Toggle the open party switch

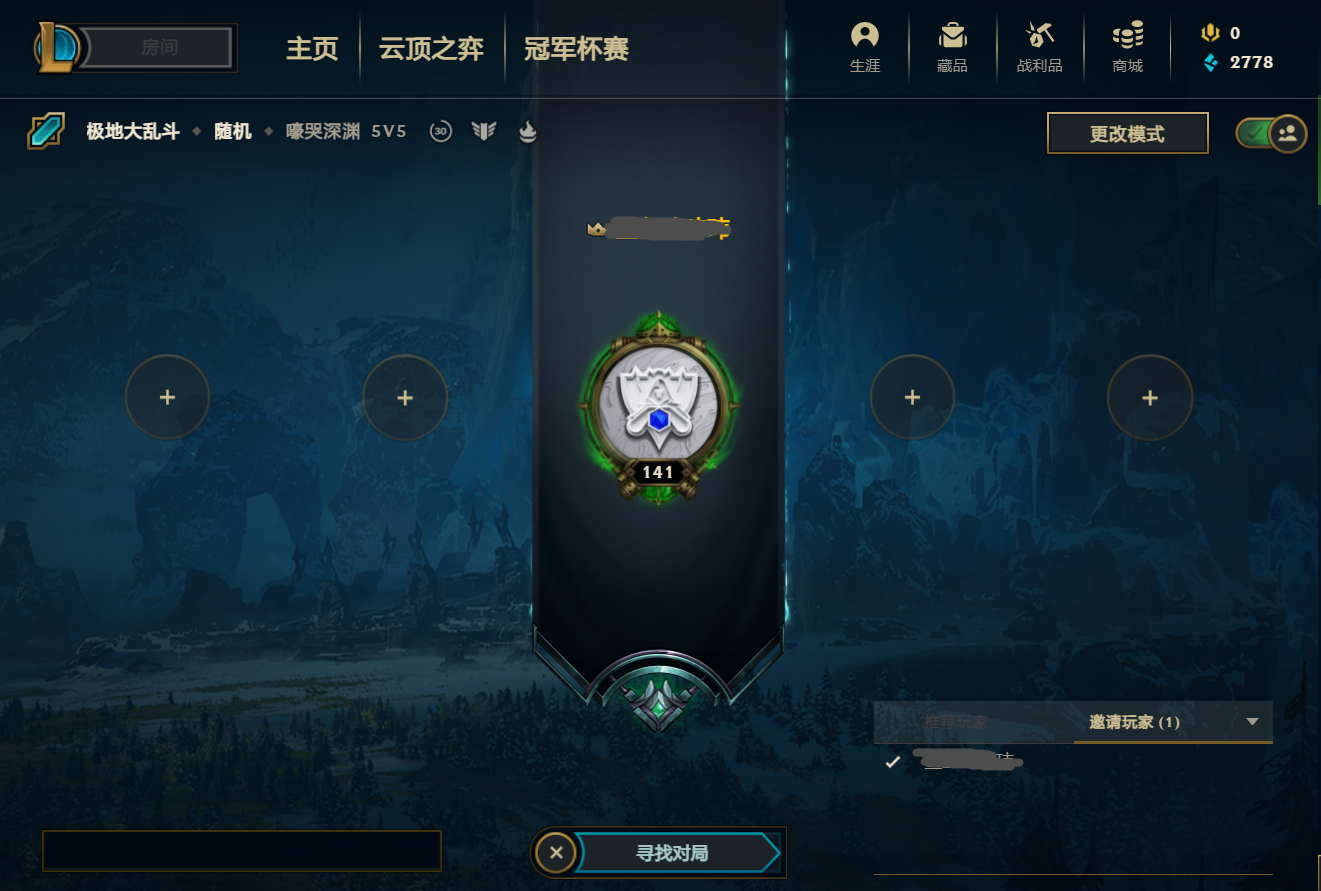pyautogui.click(x=1271, y=132)
